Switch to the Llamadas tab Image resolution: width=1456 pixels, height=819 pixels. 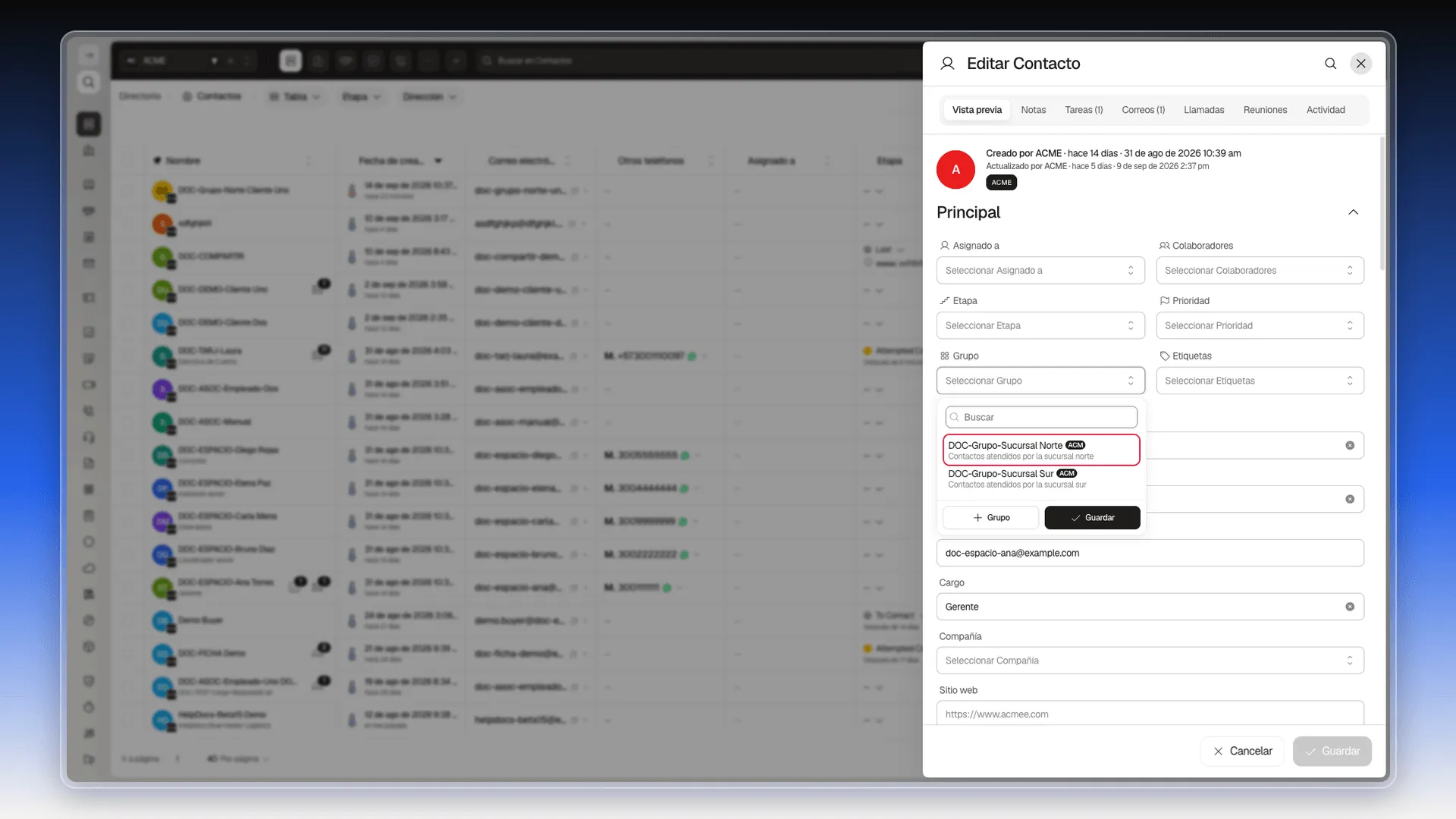pyautogui.click(x=1203, y=110)
